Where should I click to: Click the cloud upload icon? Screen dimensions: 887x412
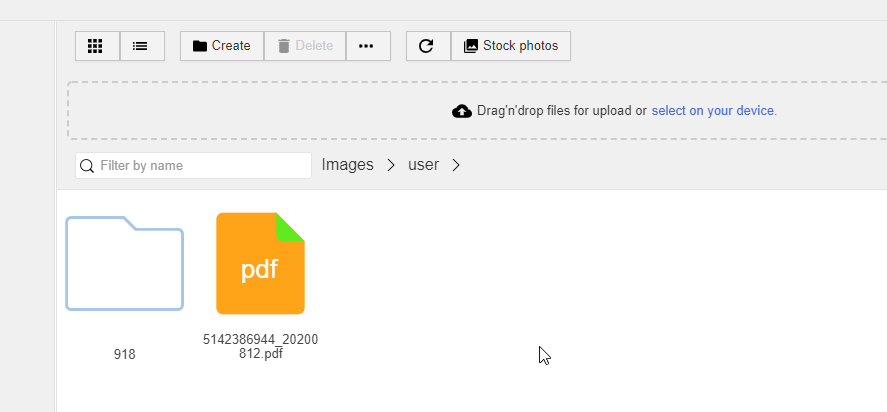[x=462, y=111]
